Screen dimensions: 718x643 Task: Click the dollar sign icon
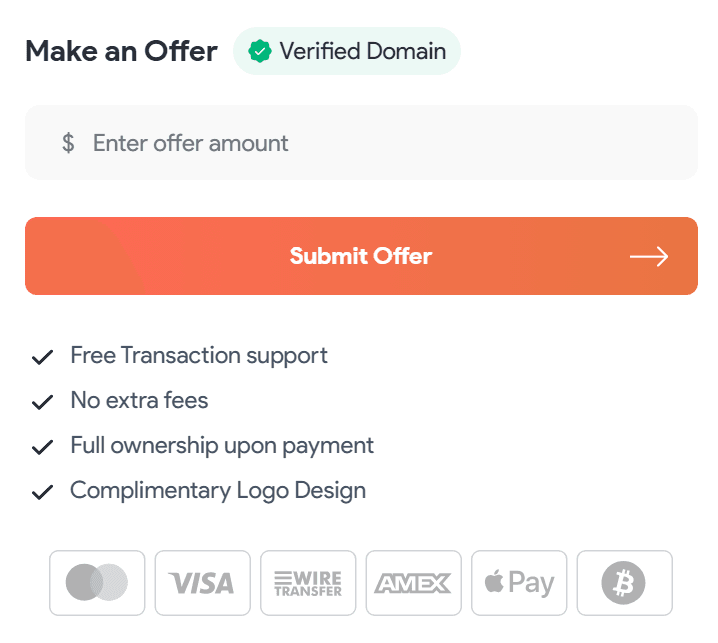[68, 143]
